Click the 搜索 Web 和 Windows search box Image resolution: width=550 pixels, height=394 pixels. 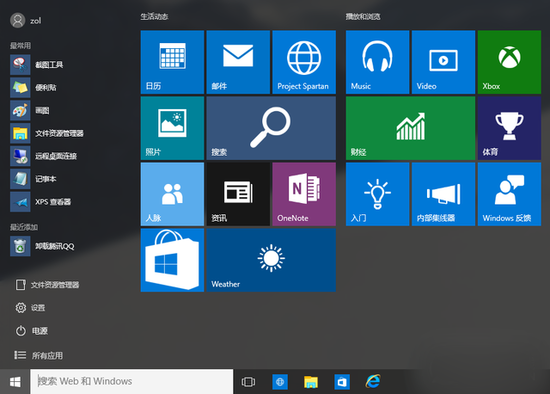click(x=132, y=381)
